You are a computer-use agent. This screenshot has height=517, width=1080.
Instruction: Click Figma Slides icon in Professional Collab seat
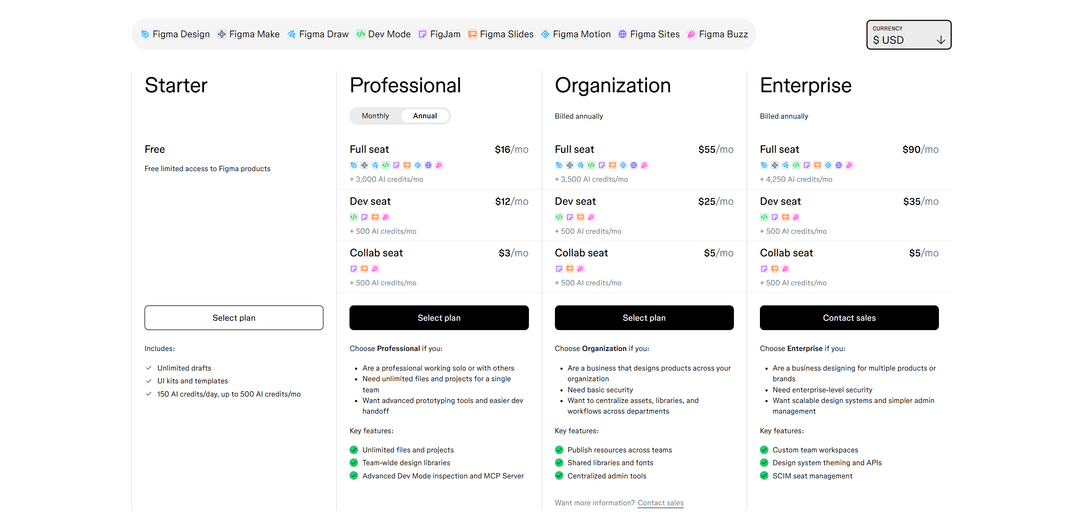pyautogui.click(x=364, y=268)
